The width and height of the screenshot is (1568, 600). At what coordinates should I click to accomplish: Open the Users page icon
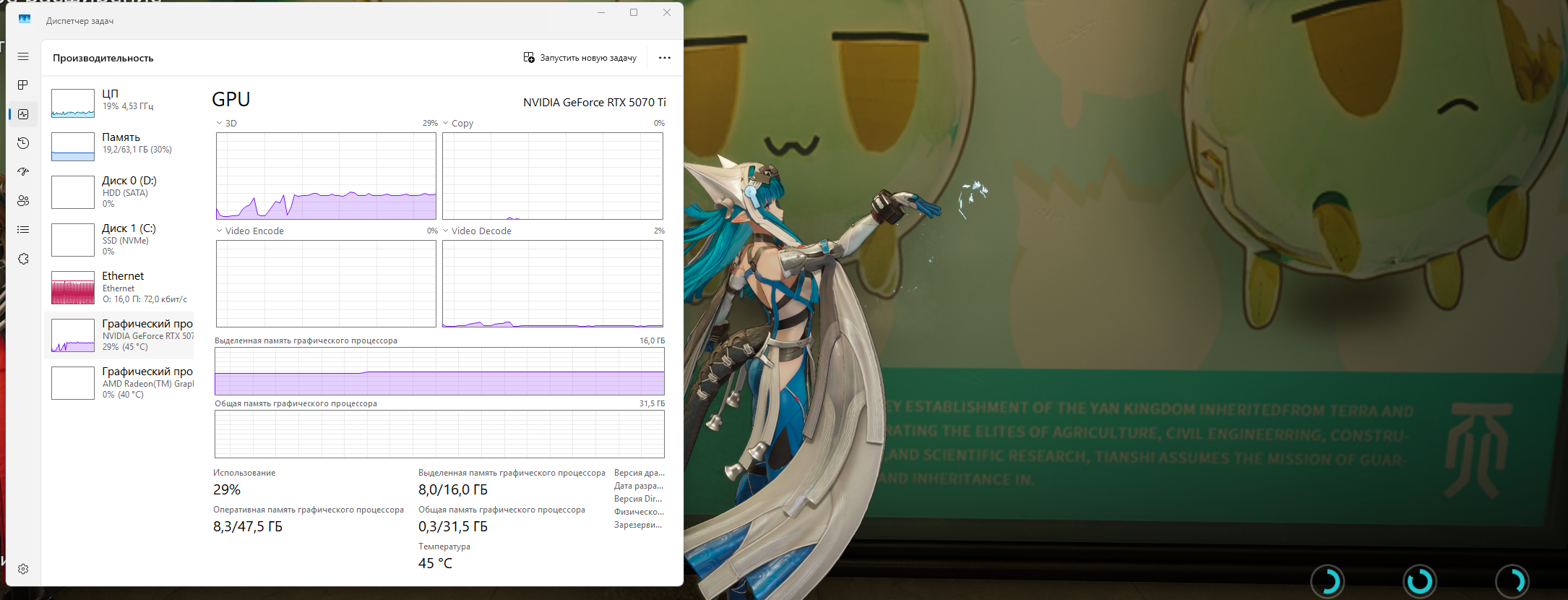coord(23,201)
